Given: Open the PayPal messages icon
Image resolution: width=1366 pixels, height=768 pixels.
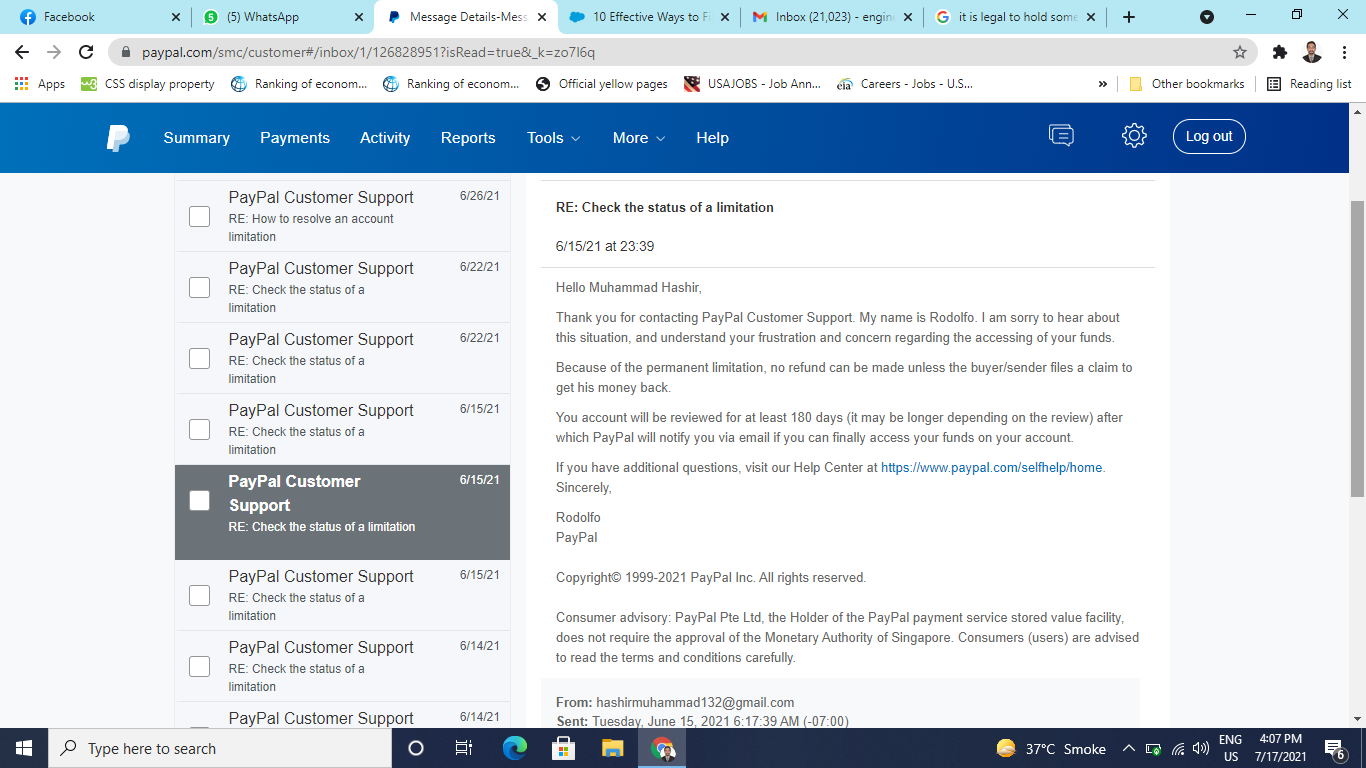Looking at the screenshot, I should click(x=1061, y=136).
